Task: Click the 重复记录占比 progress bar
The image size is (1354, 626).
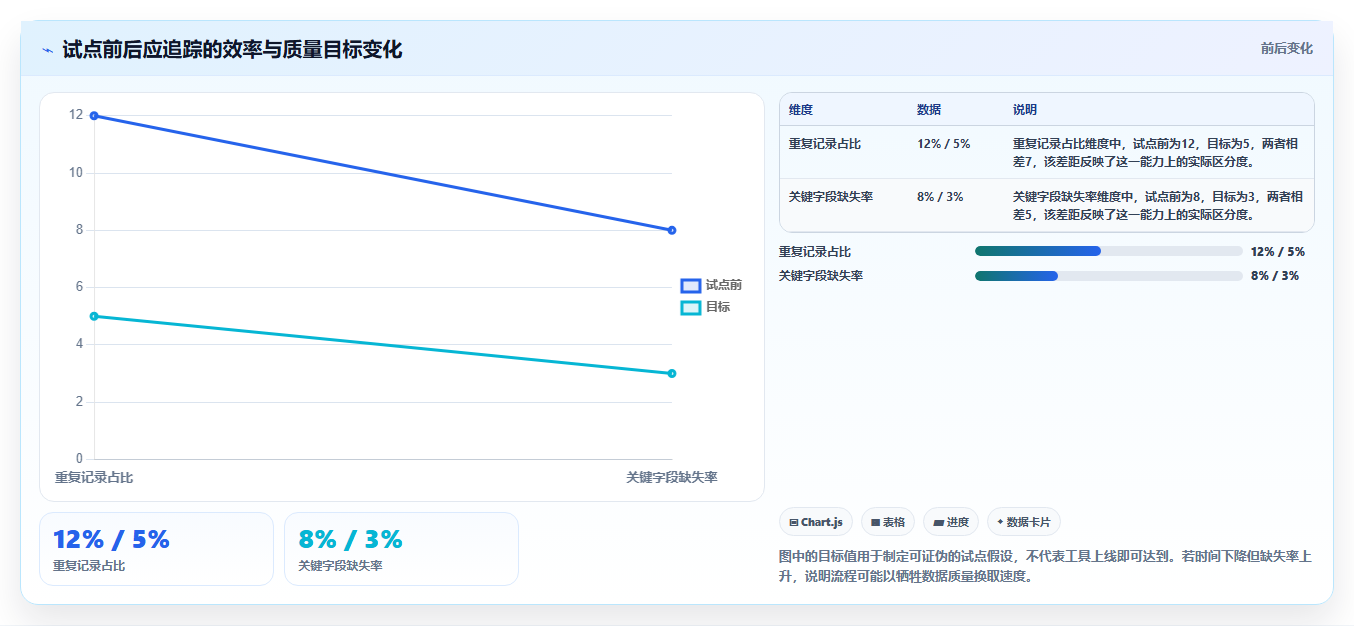Action: point(1109,251)
